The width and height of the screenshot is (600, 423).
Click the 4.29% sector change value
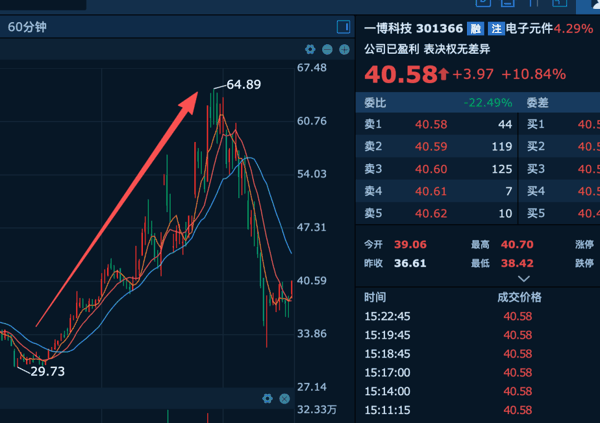coord(573,28)
